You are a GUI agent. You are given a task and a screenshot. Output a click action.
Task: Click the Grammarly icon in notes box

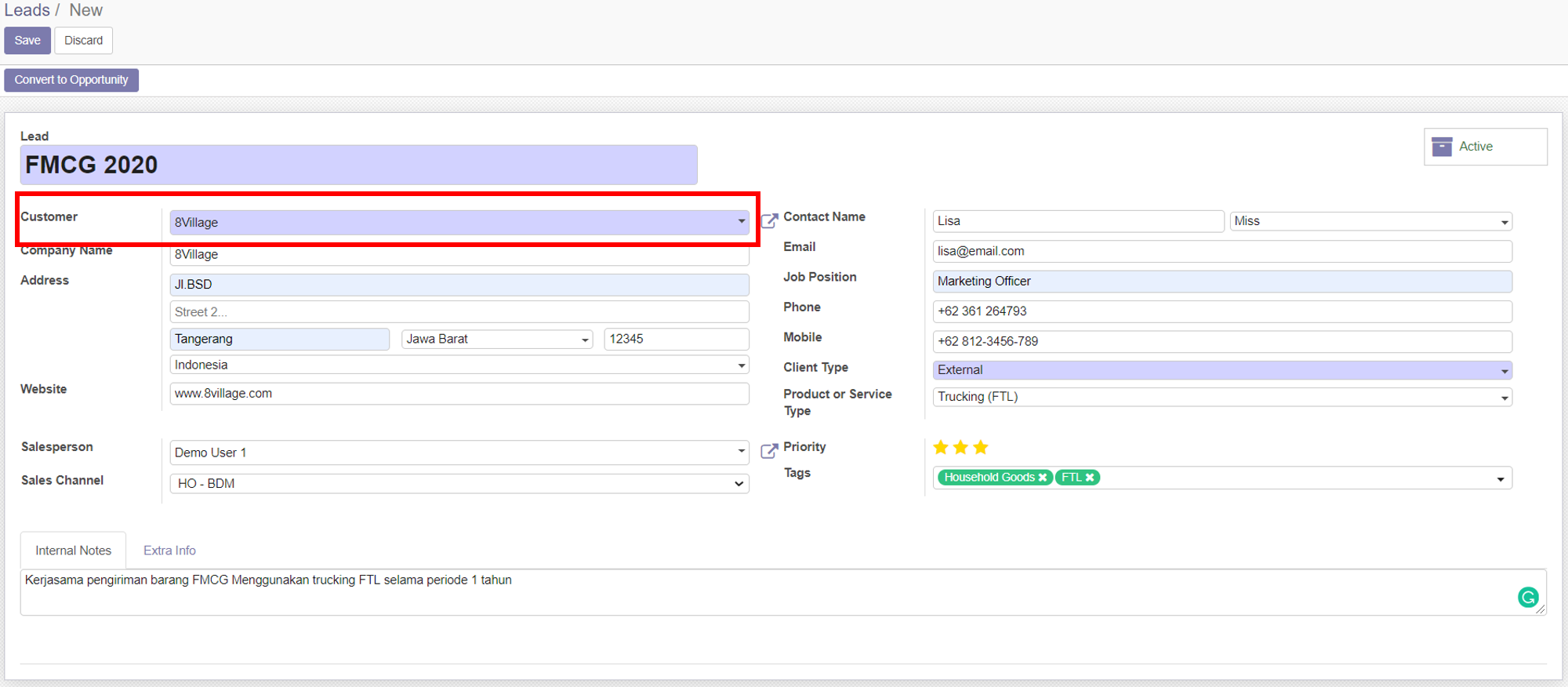1528,598
